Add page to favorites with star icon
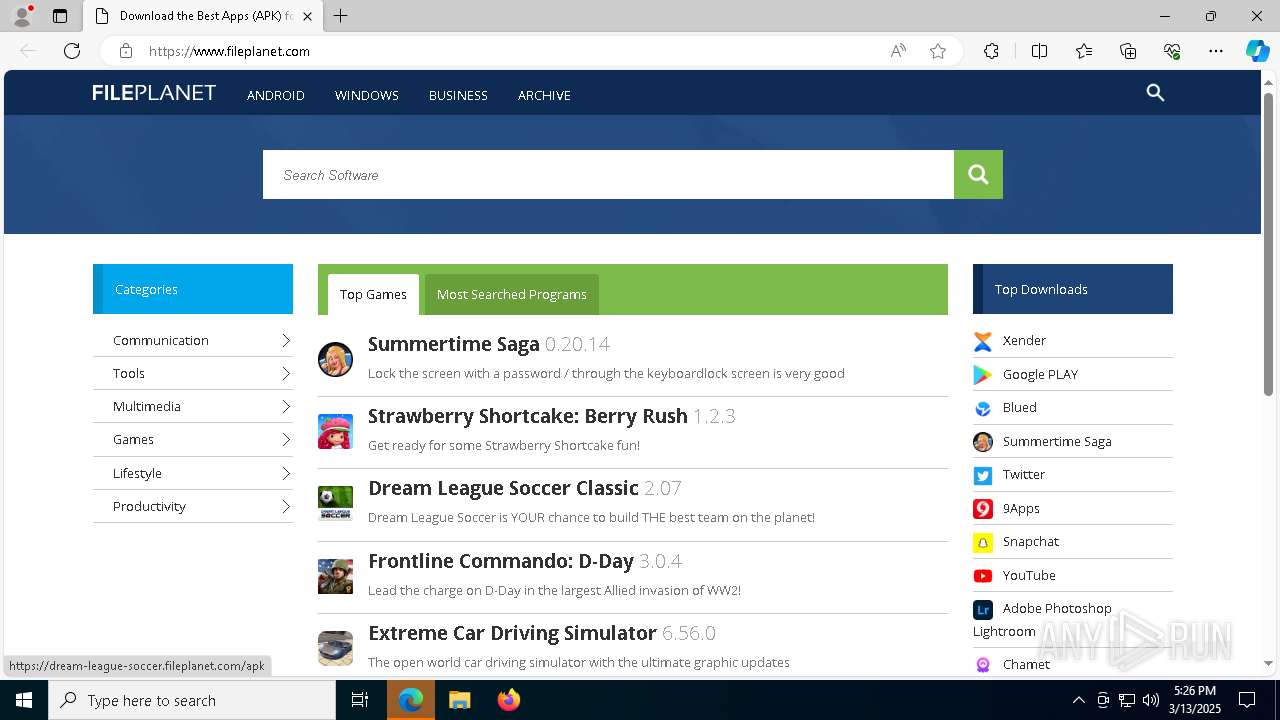Screen dimensions: 1280x720 tap(938, 51)
